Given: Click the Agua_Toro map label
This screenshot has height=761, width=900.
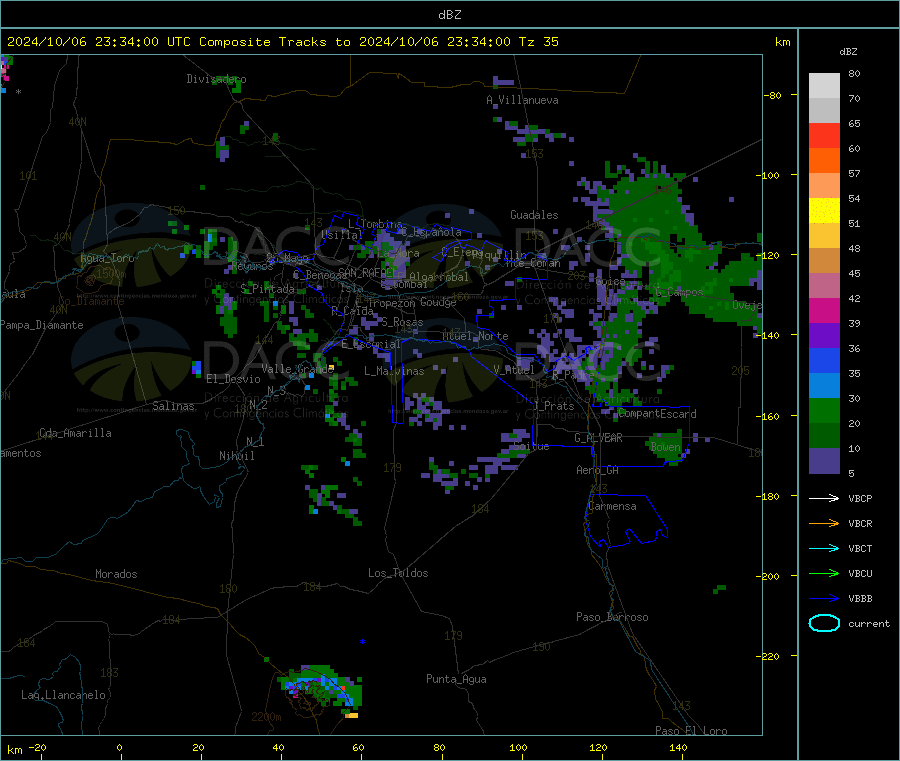Looking at the screenshot, I should [107, 258].
